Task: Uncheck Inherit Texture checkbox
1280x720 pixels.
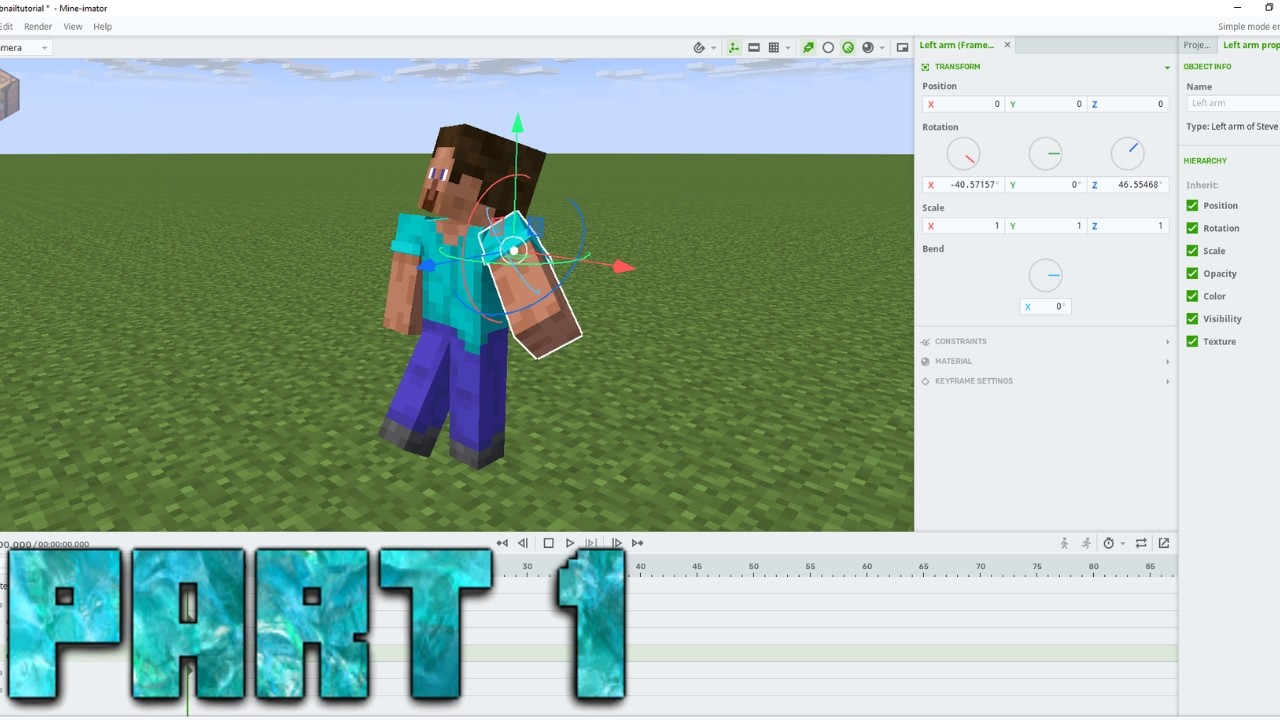Action: [1192, 342]
